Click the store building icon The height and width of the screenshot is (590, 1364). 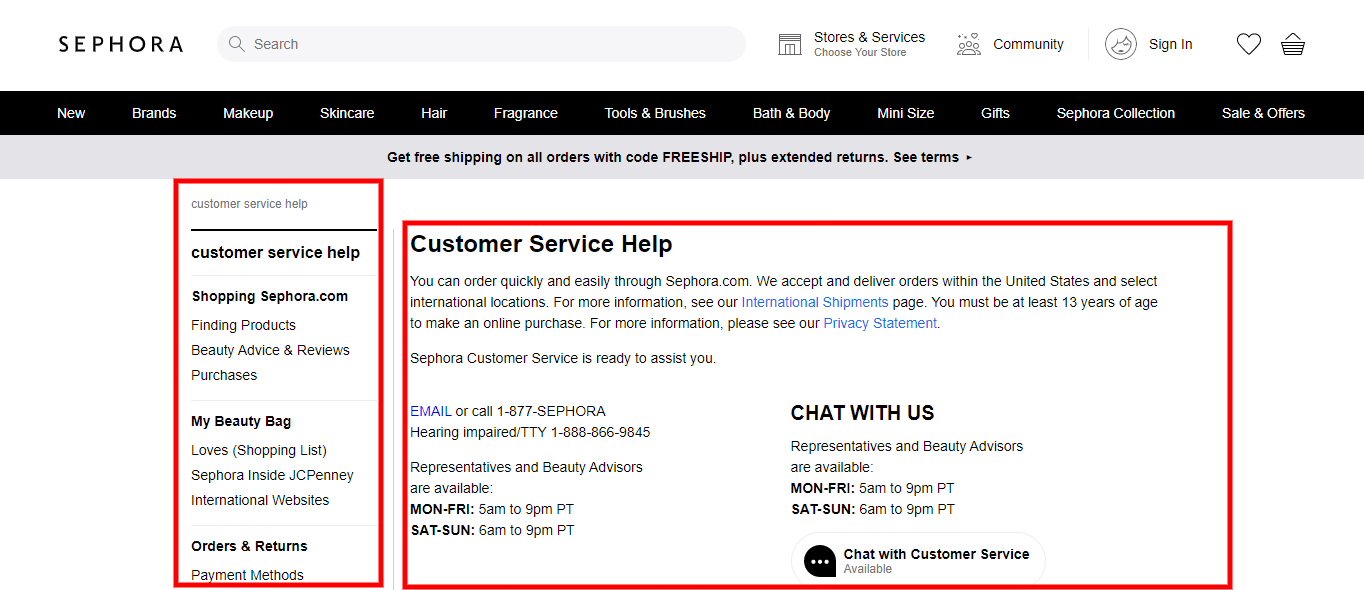click(x=790, y=44)
